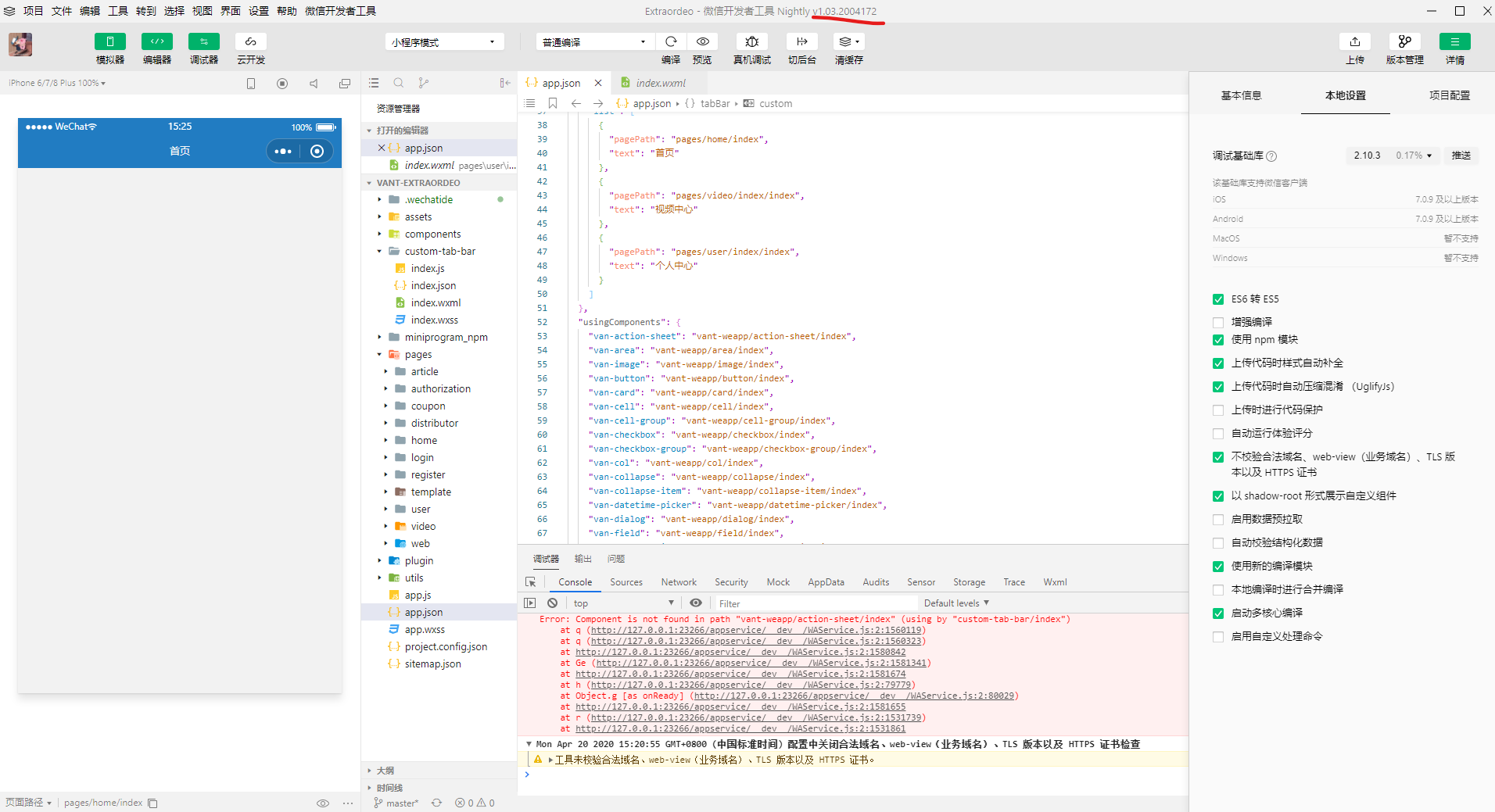Toggle 上传代码时样式自动补全 checkbox
1495x812 pixels.
pyautogui.click(x=1218, y=363)
